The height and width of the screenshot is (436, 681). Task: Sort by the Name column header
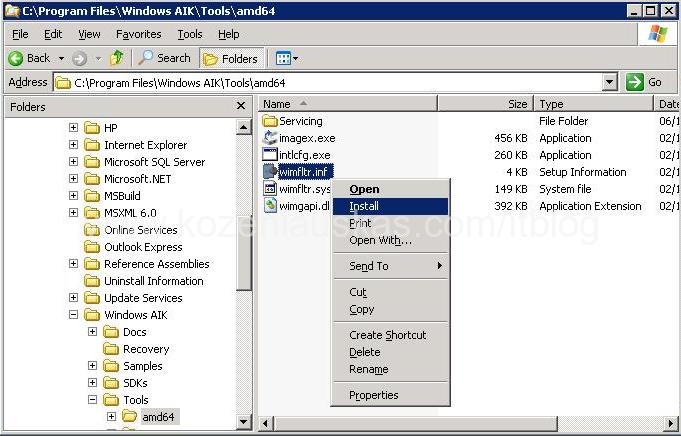pos(348,104)
